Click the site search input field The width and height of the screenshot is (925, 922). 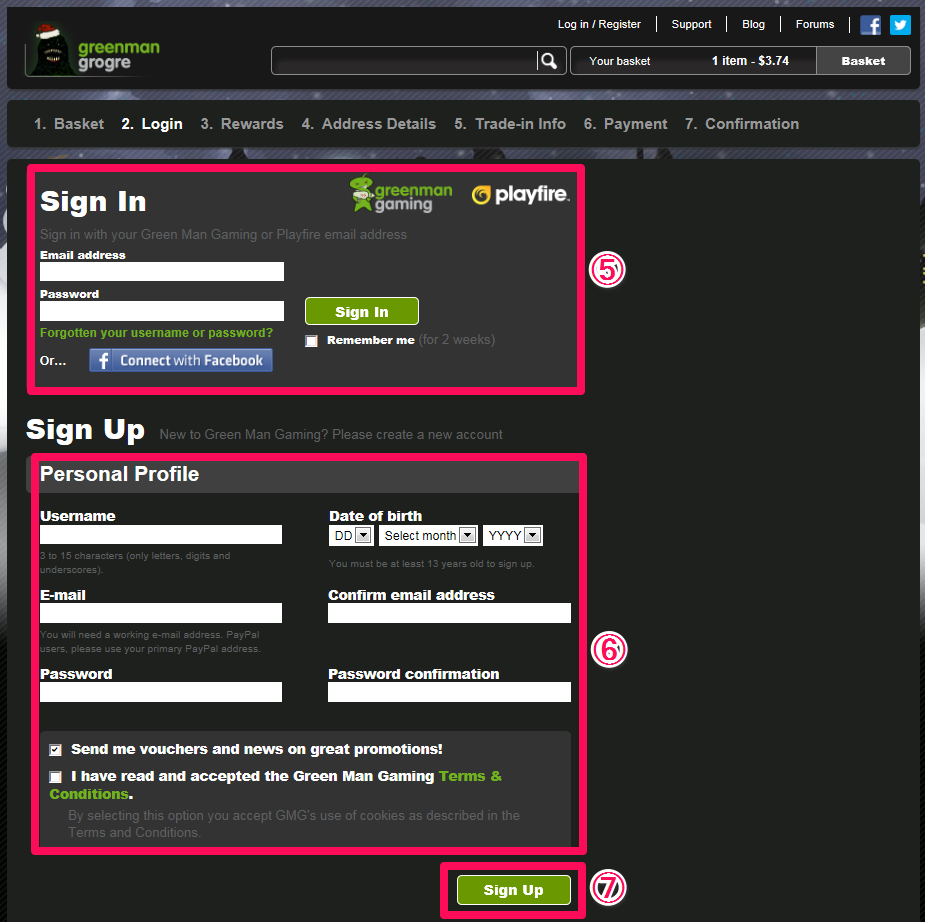pyautogui.click(x=405, y=61)
